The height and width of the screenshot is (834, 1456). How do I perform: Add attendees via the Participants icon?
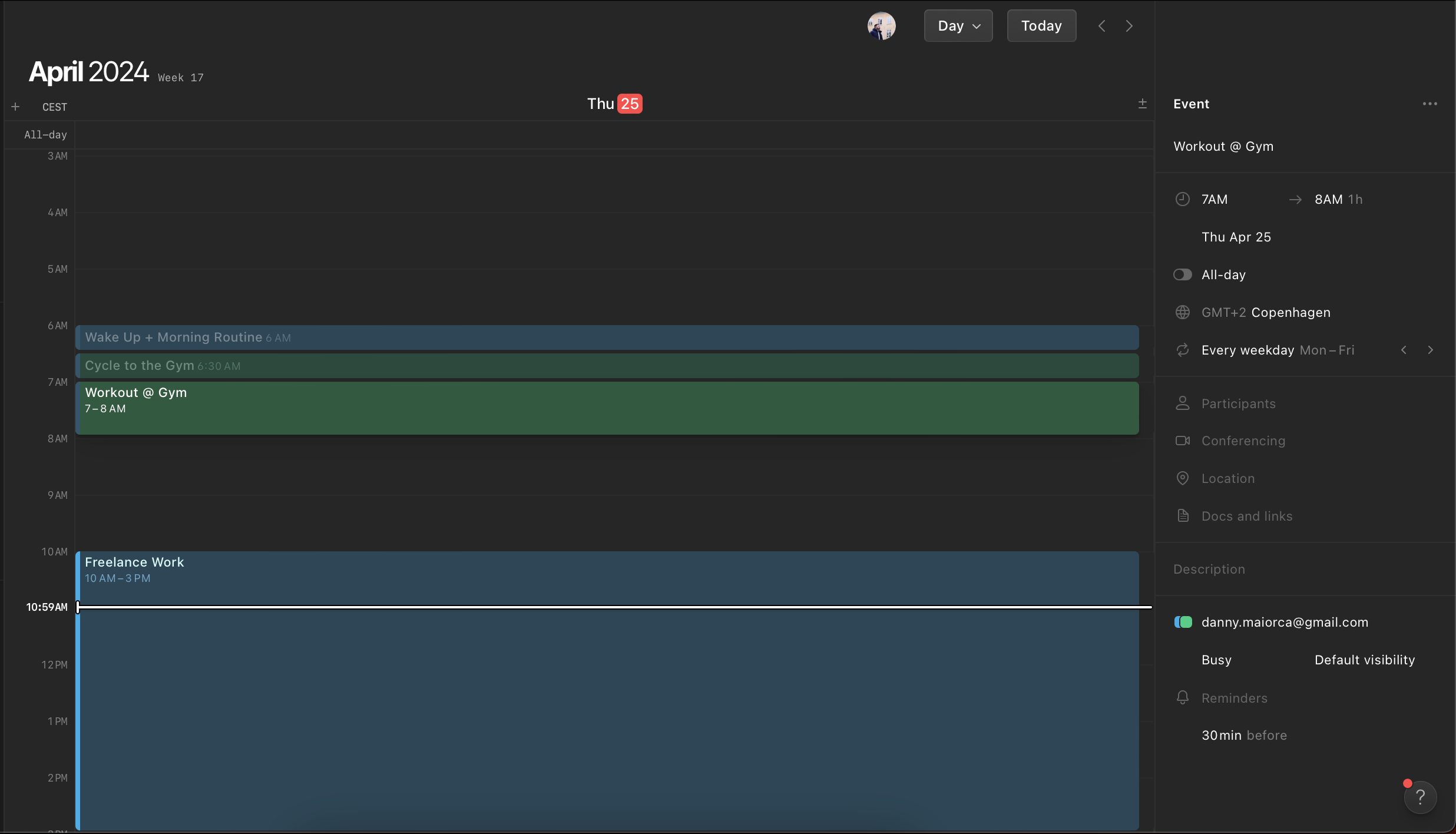click(1183, 403)
